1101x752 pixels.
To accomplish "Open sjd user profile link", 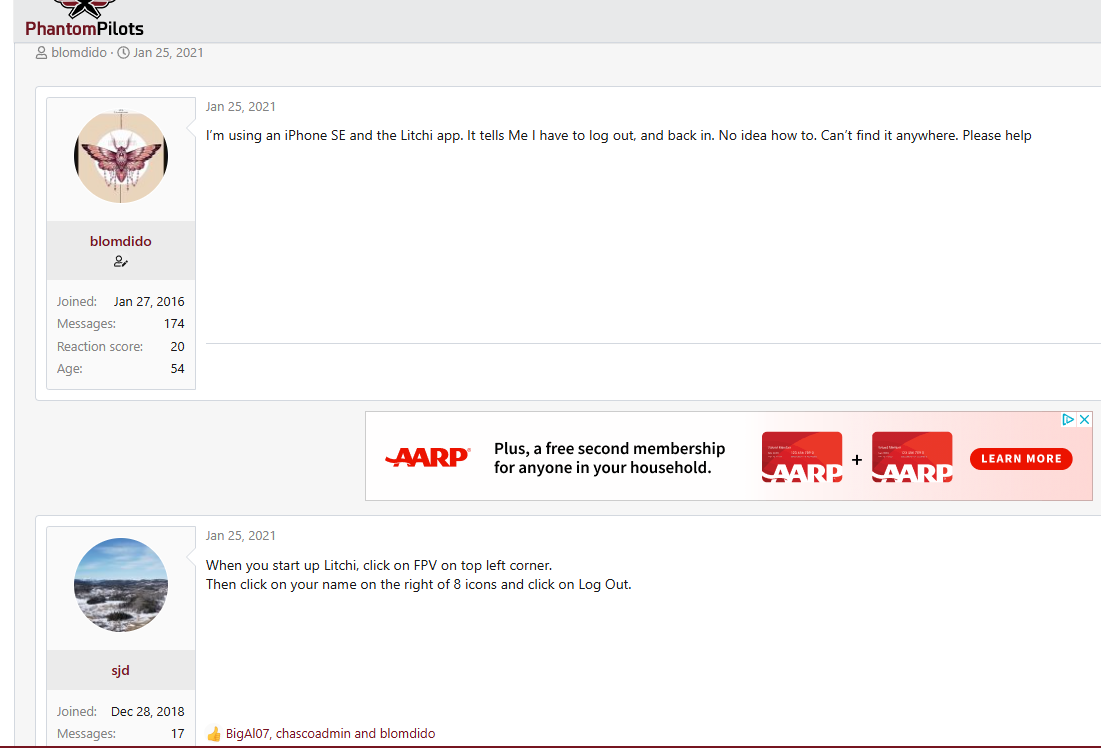I will click(x=121, y=670).
